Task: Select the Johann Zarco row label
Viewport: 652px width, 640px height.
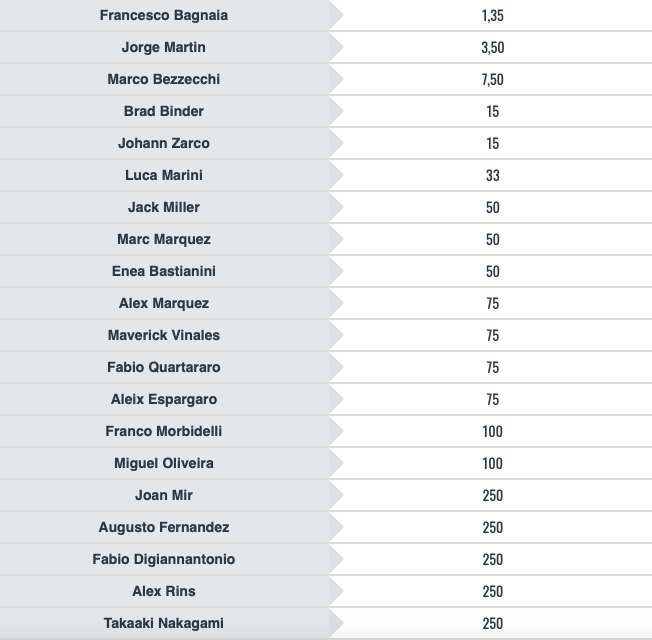Action: pyautogui.click(x=164, y=143)
